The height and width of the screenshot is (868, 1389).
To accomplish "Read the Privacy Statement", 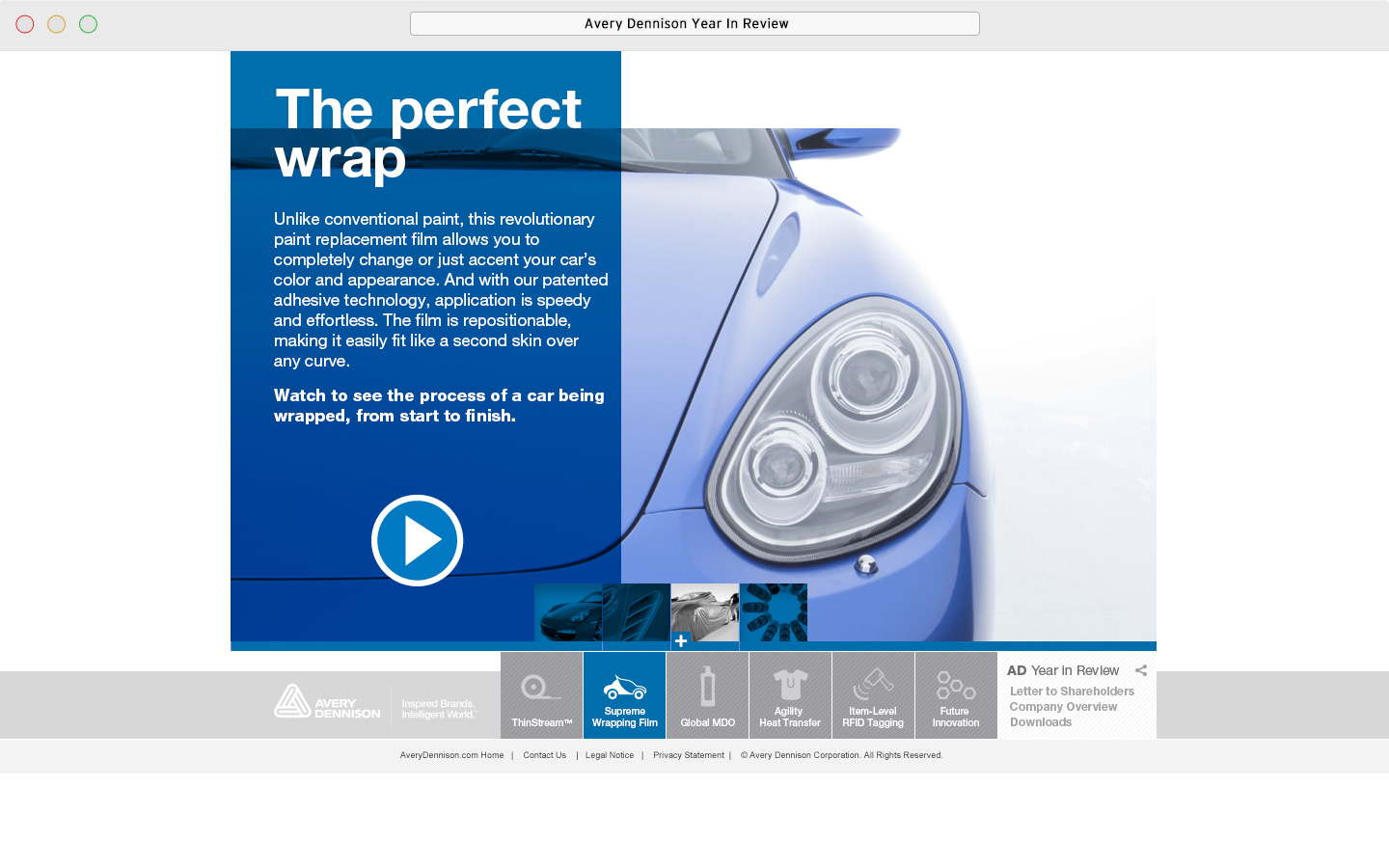I will click(688, 755).
